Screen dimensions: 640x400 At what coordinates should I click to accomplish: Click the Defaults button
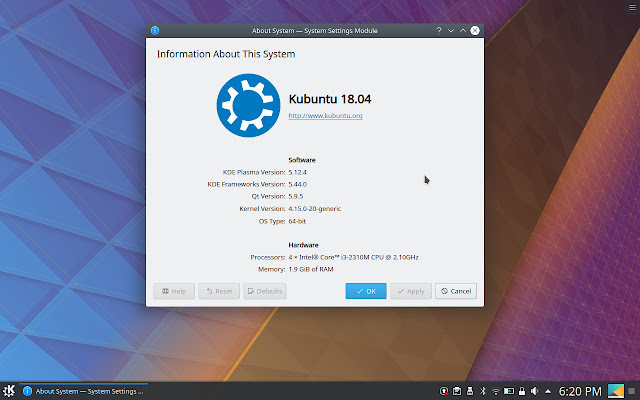coord(264,291)
